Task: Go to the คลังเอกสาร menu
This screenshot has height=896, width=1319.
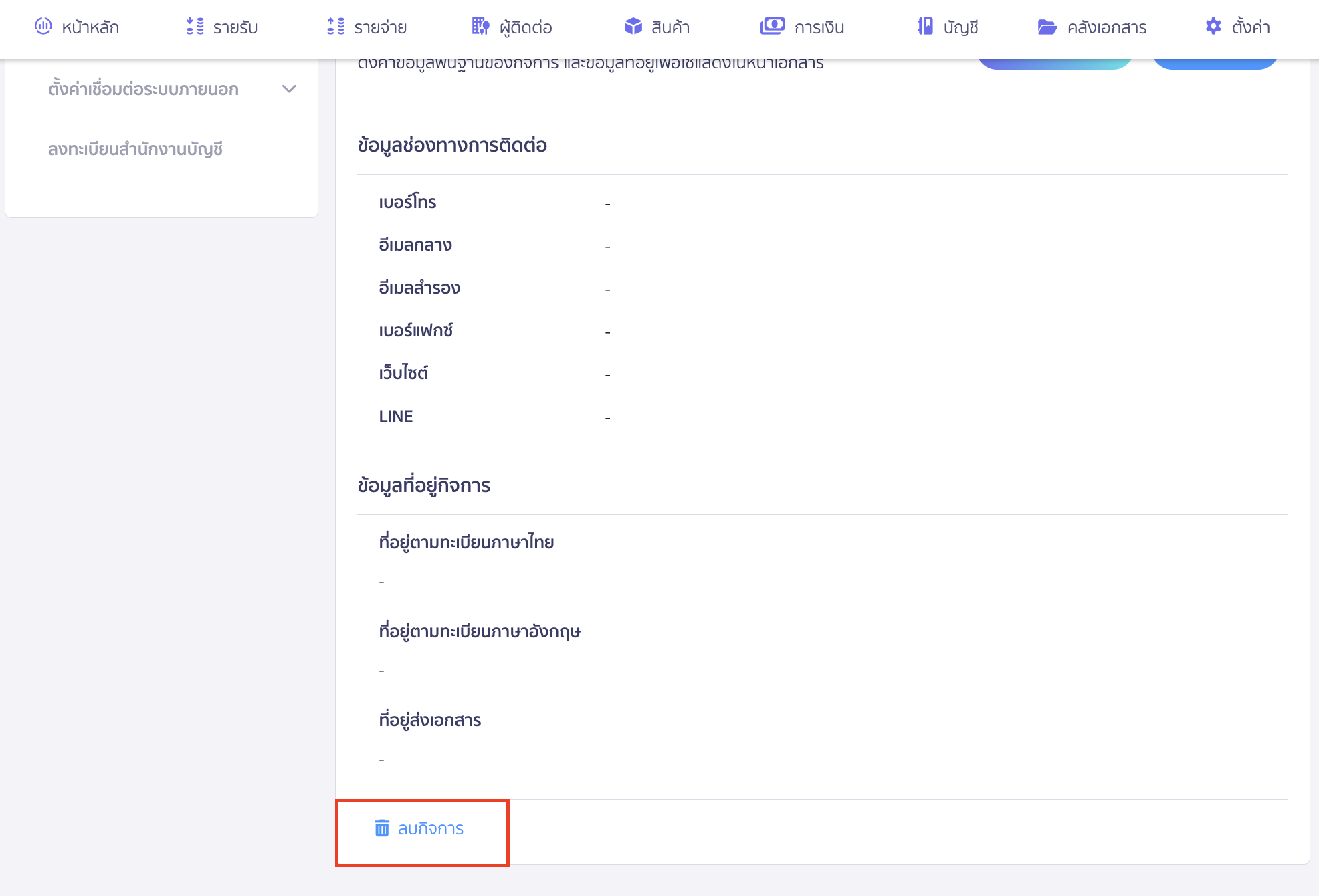Action: [x=1106, y=27]
